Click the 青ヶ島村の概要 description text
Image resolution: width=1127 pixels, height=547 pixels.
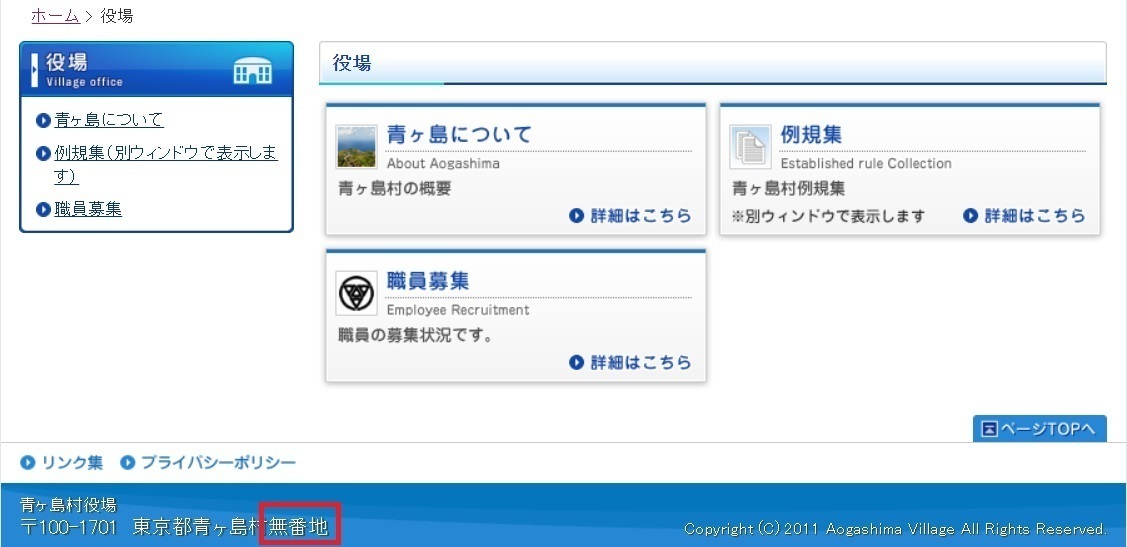coord(395,189)
